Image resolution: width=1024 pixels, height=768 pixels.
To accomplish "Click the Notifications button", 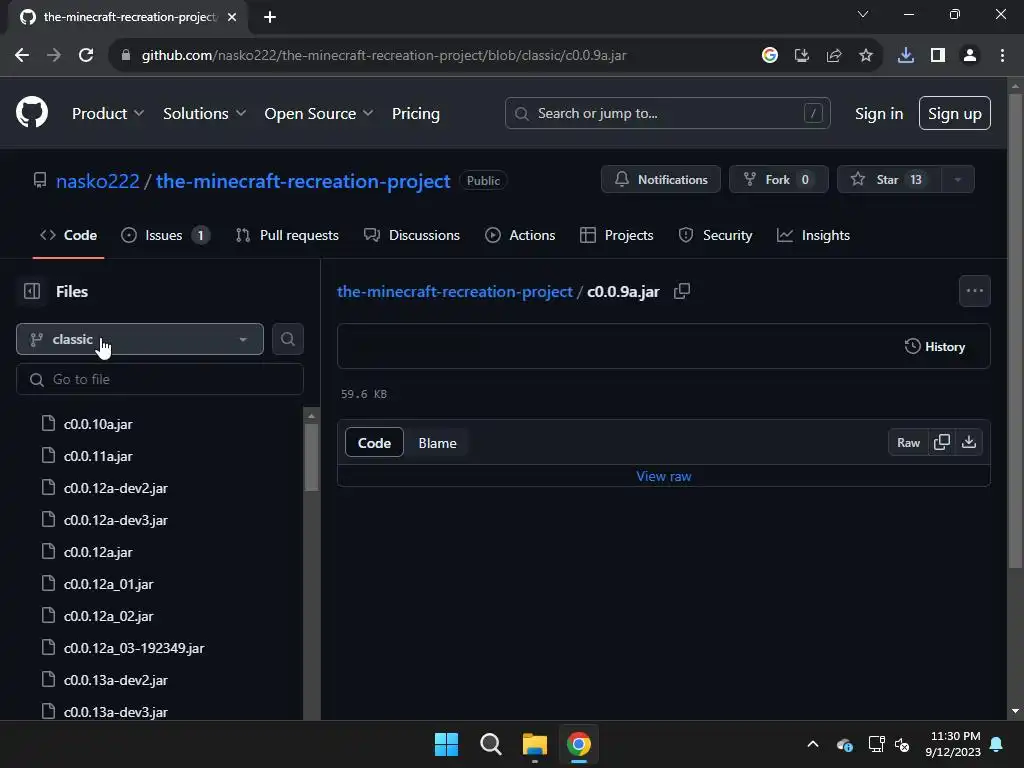I will tap(661, 180).
